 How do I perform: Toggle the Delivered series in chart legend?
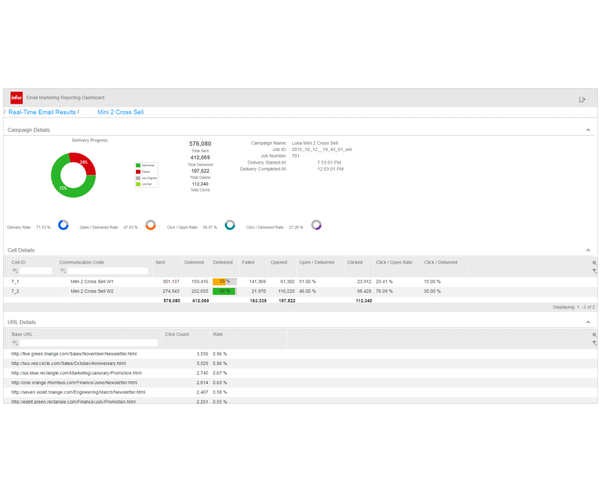point(145,165)
